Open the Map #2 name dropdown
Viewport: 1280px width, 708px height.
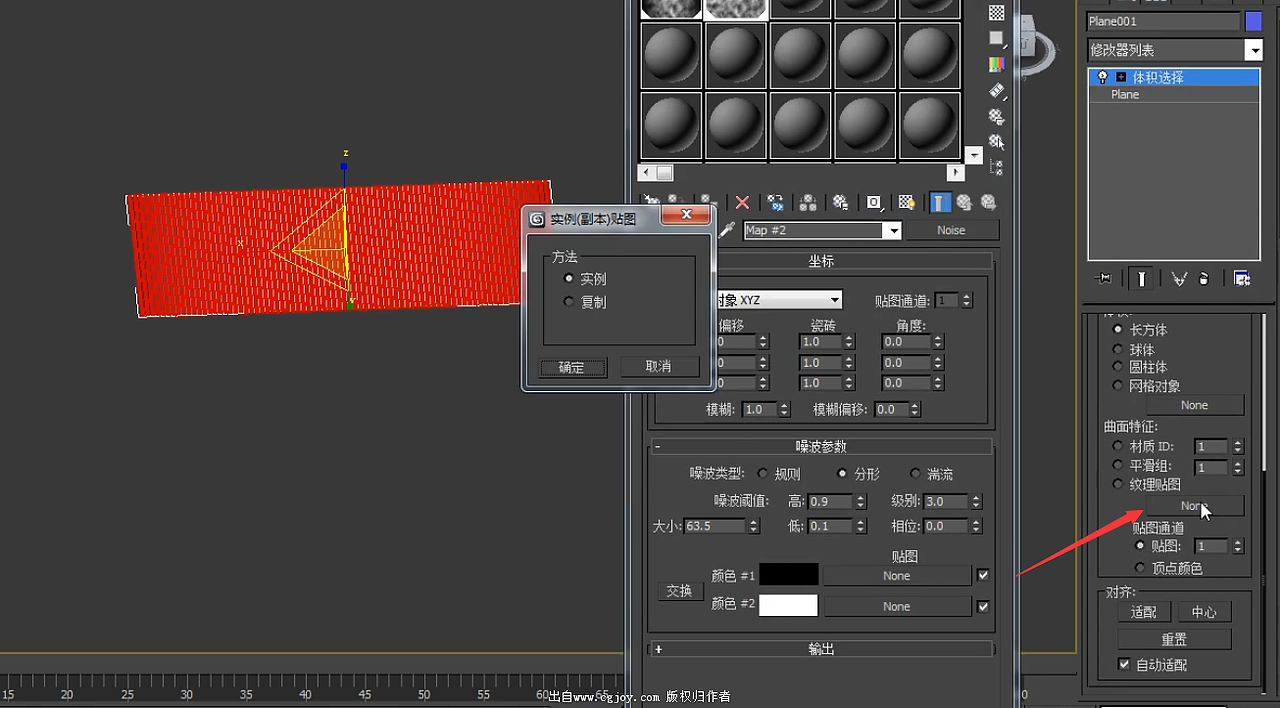pos(893,230)
